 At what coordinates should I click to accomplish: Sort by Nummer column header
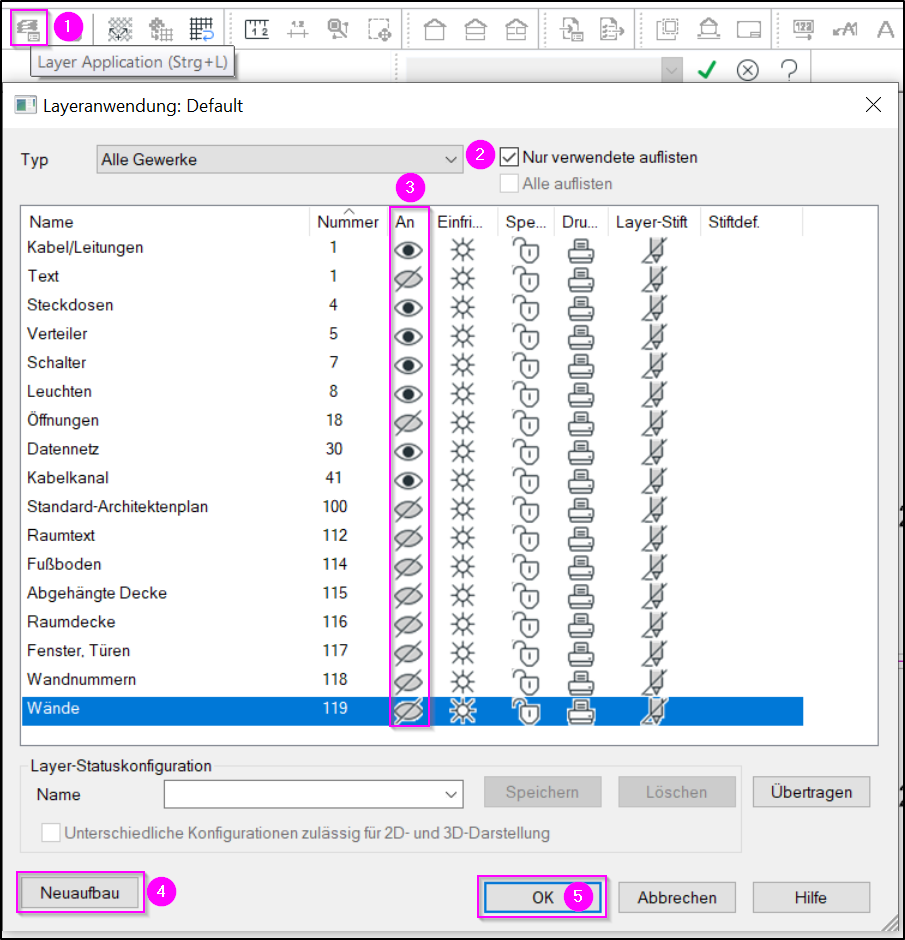[348, 222]
